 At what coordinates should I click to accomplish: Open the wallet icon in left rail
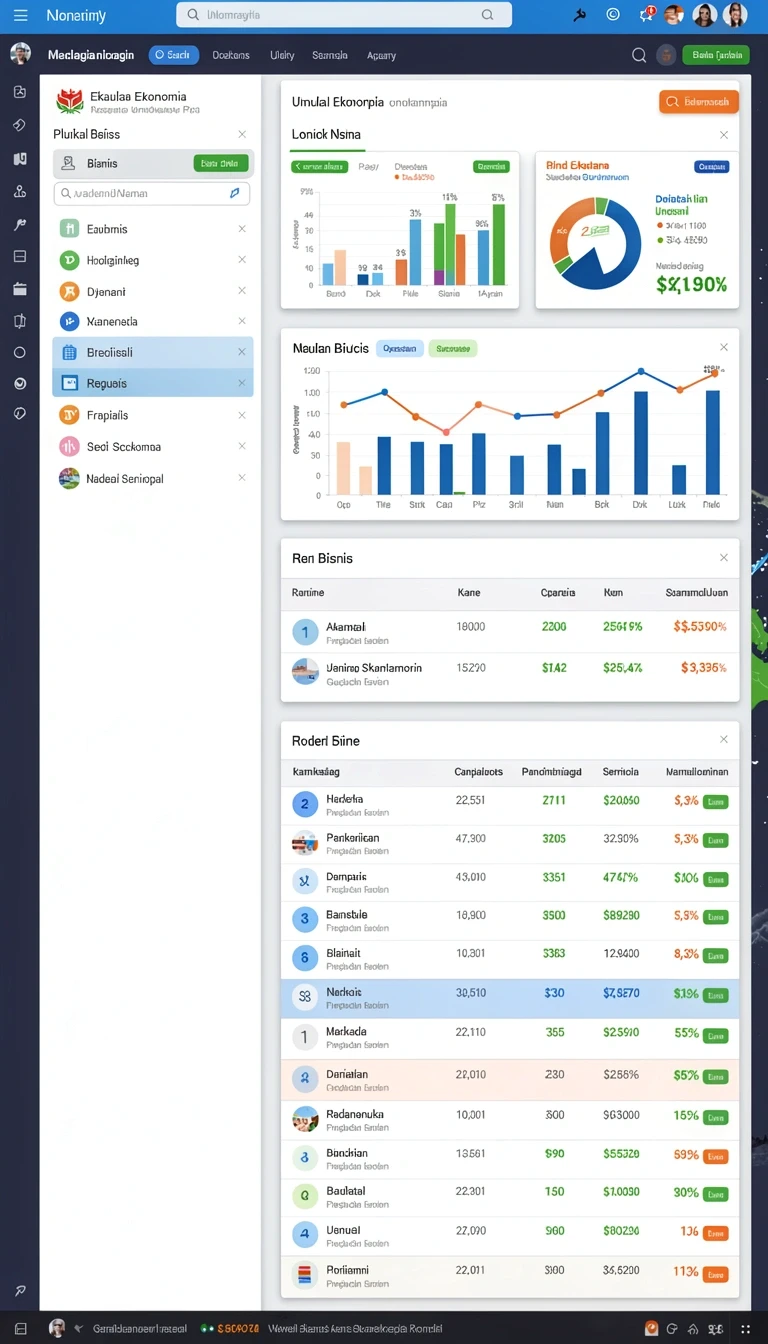(19, 289)
